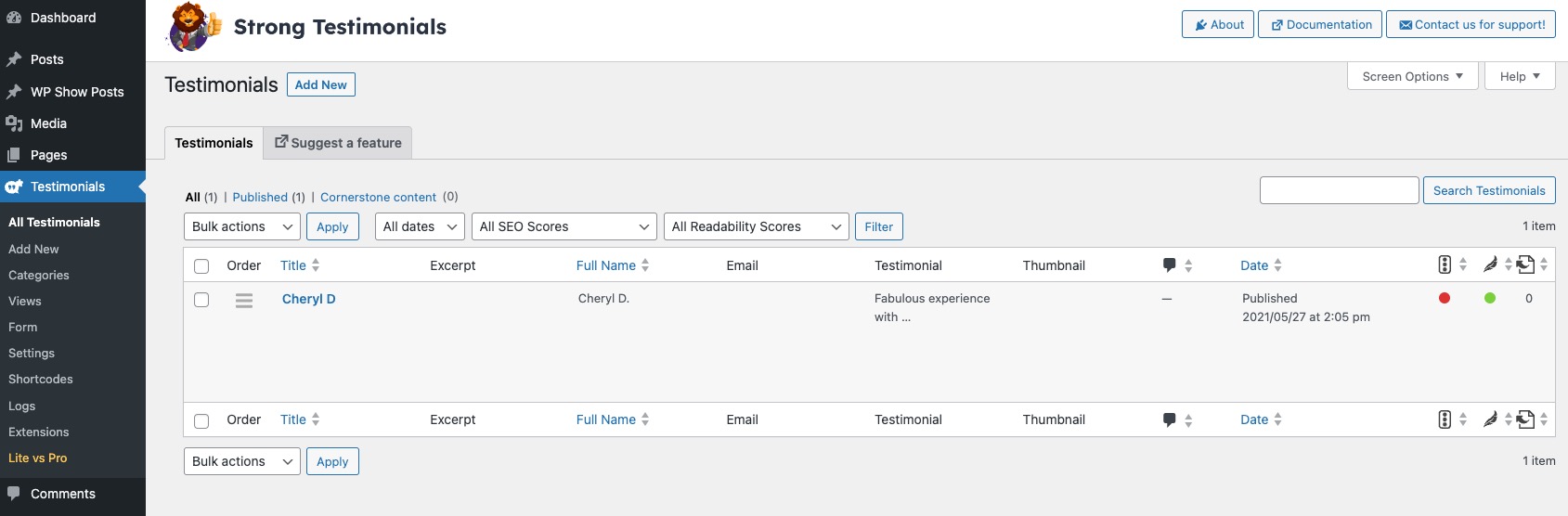
Task: Open All Testimonials in the sidebar
Action: pos(54,223)
